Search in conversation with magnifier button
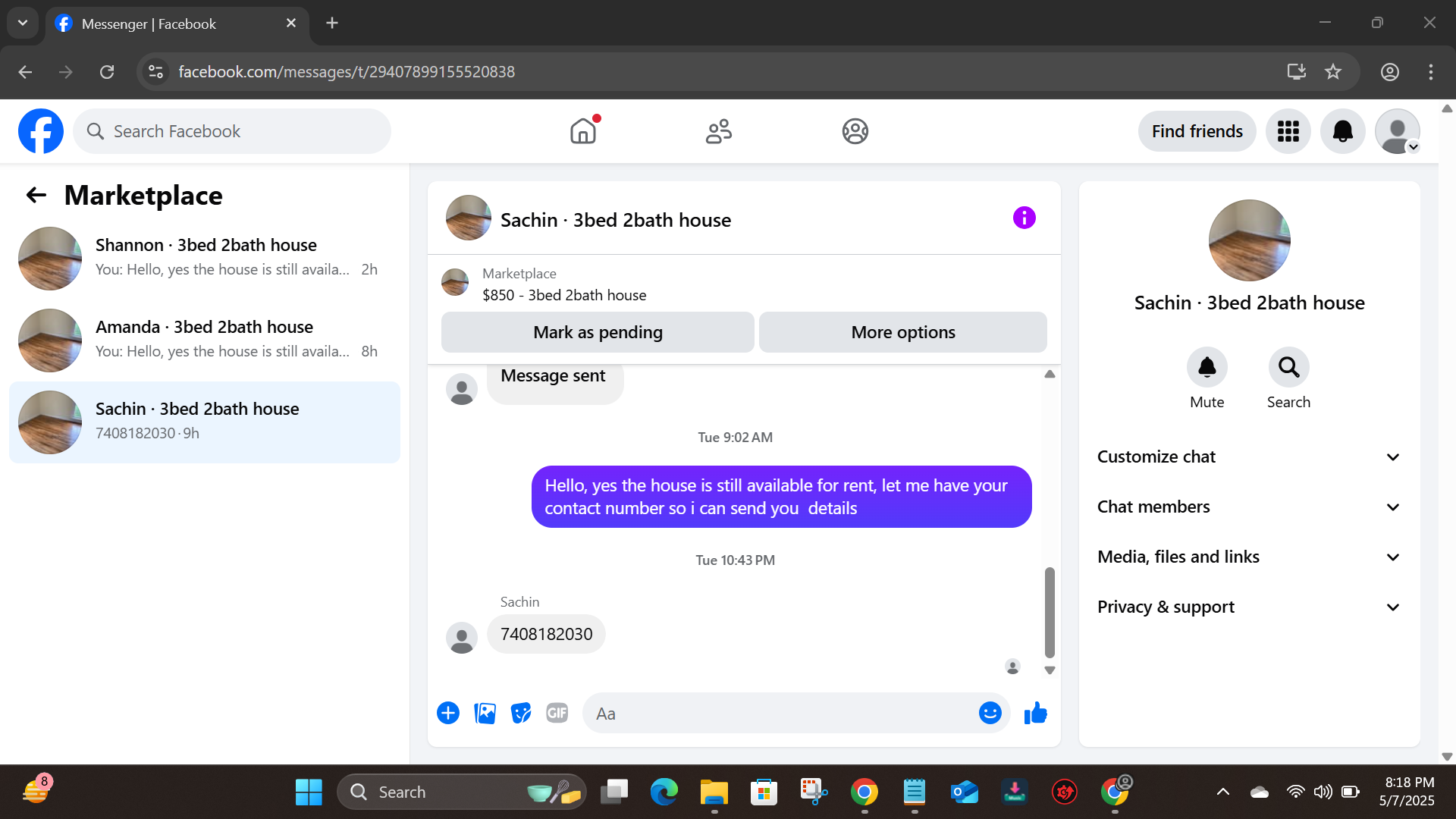 point(1288,368)
